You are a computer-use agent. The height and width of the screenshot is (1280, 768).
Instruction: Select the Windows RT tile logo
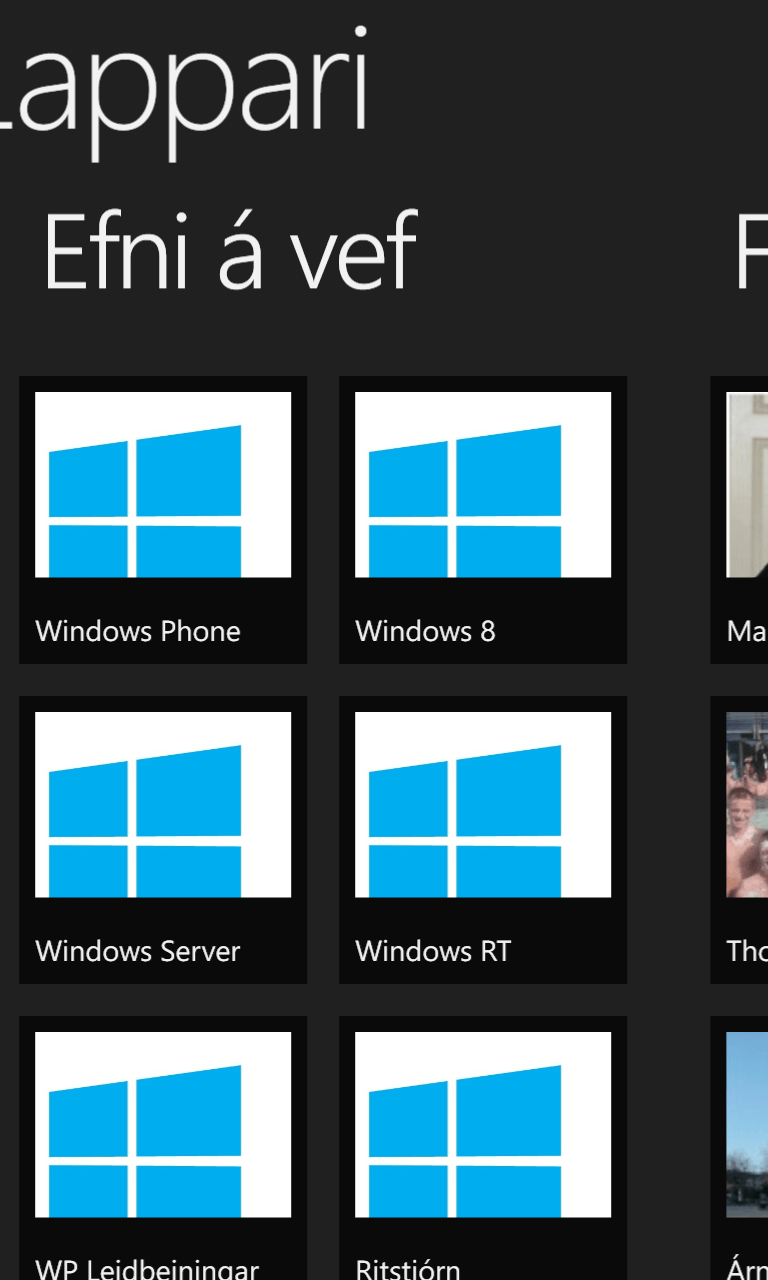pos(483,805)
